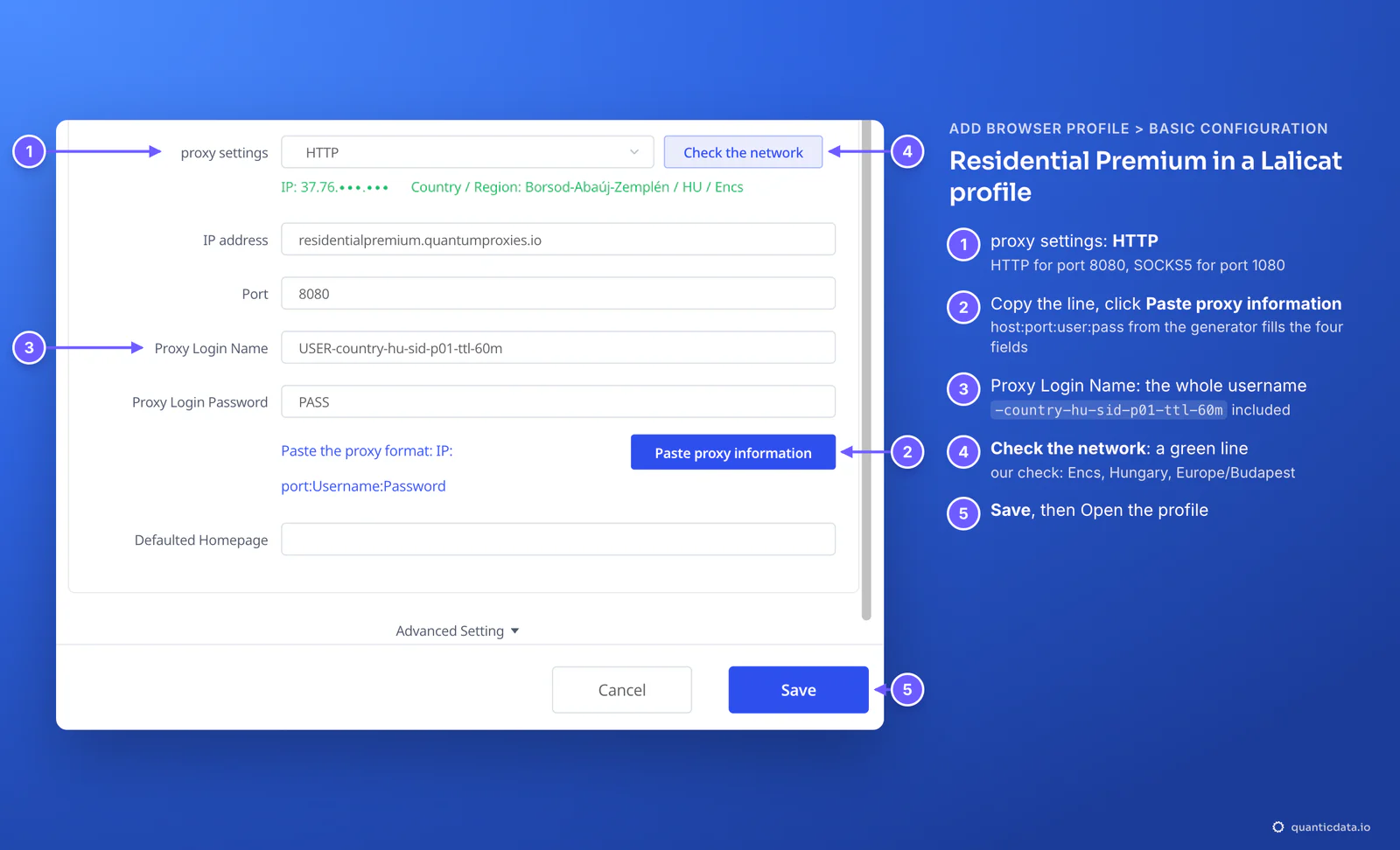Click the Proxy Login Name field
This screenshot has width=1400, height=850.
pos(558,348)
